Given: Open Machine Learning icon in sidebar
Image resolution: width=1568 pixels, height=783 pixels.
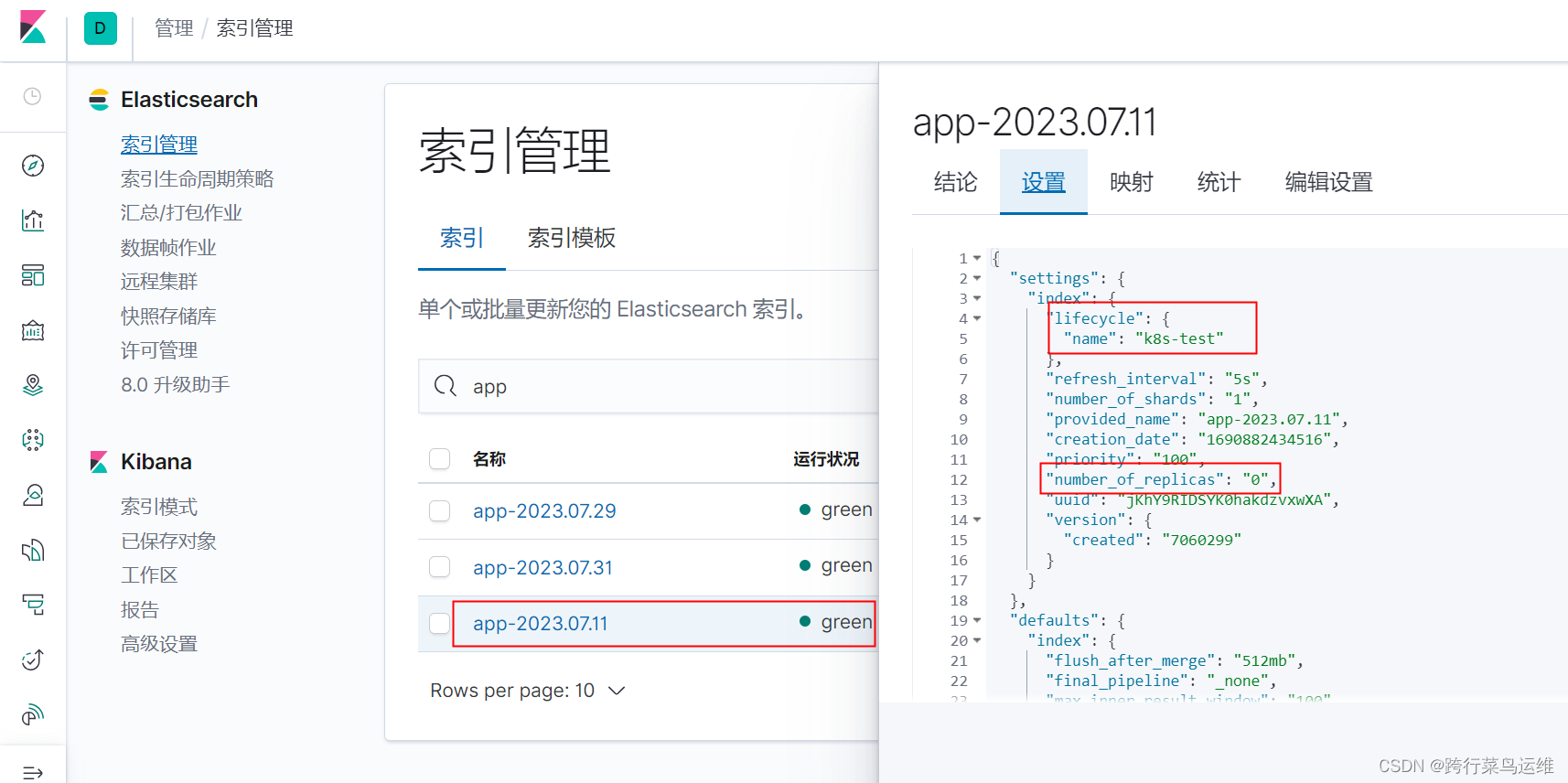Looking at the screenshot, I should pyautogui.click(x=33, y=440).
